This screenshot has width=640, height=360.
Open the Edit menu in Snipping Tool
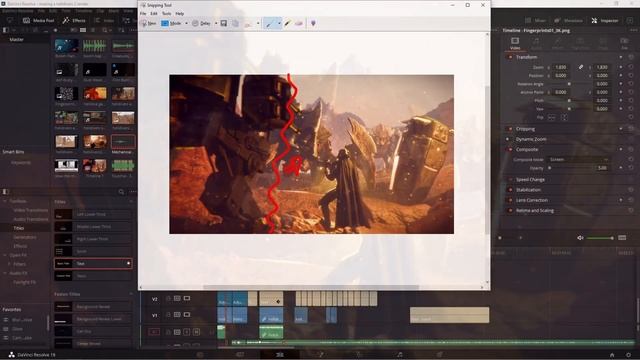(153, 13)
